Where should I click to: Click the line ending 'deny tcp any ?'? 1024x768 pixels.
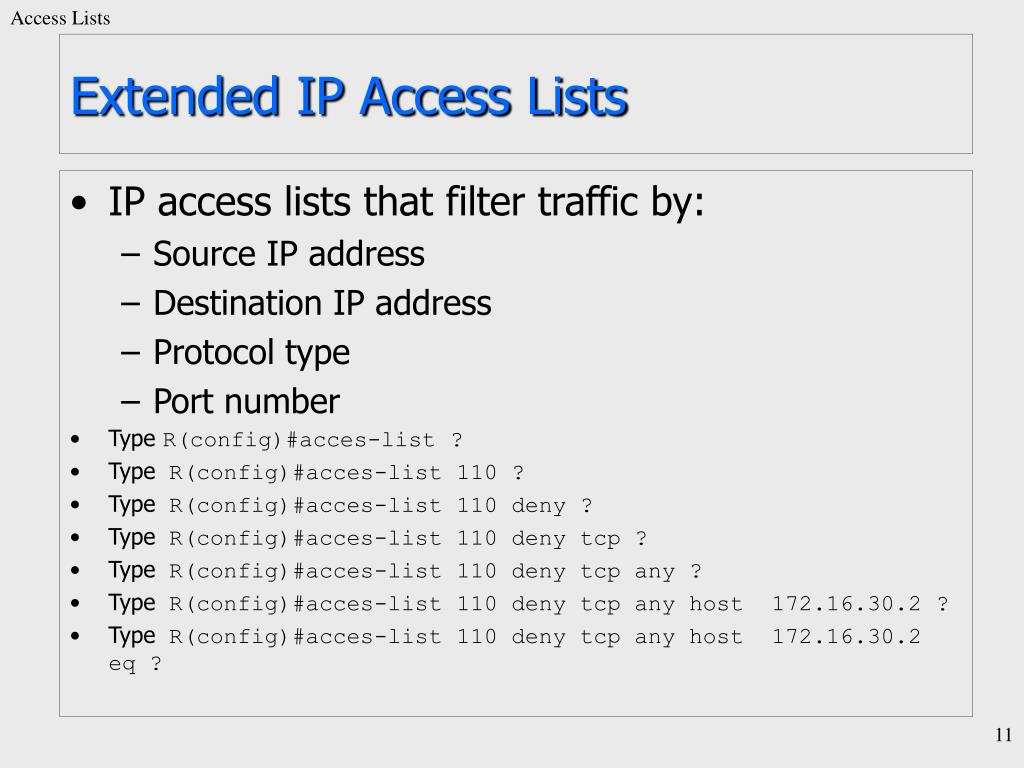pos(405,570)
